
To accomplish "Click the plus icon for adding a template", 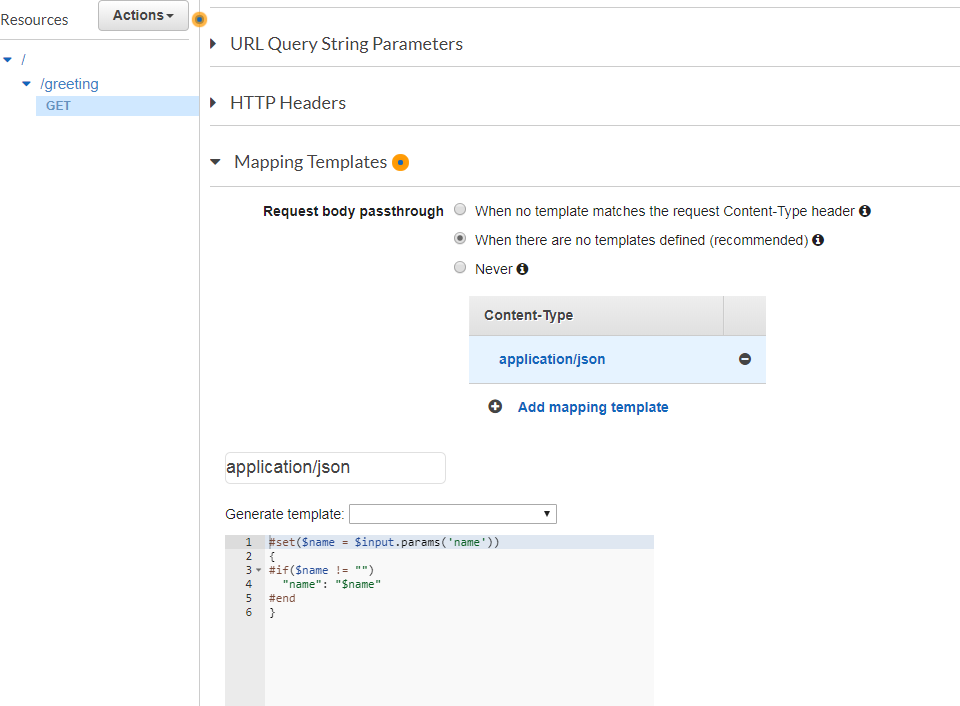I will click(495, 407).
